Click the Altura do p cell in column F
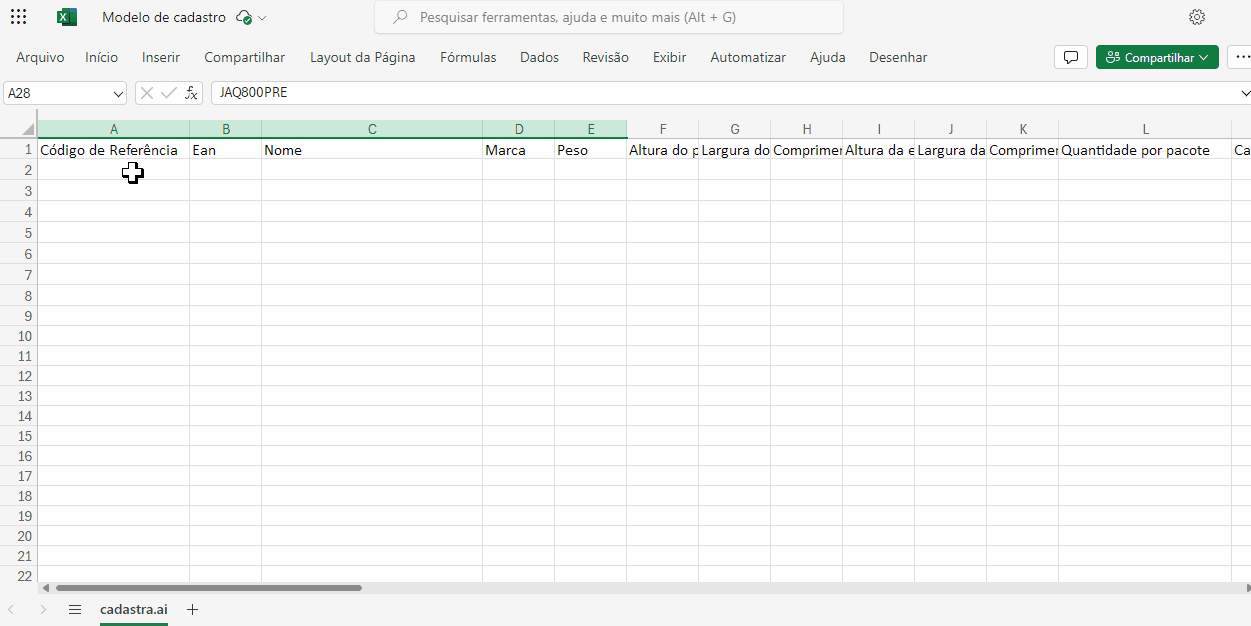This screenshot has width=1251, height=626. click(663, 150)
